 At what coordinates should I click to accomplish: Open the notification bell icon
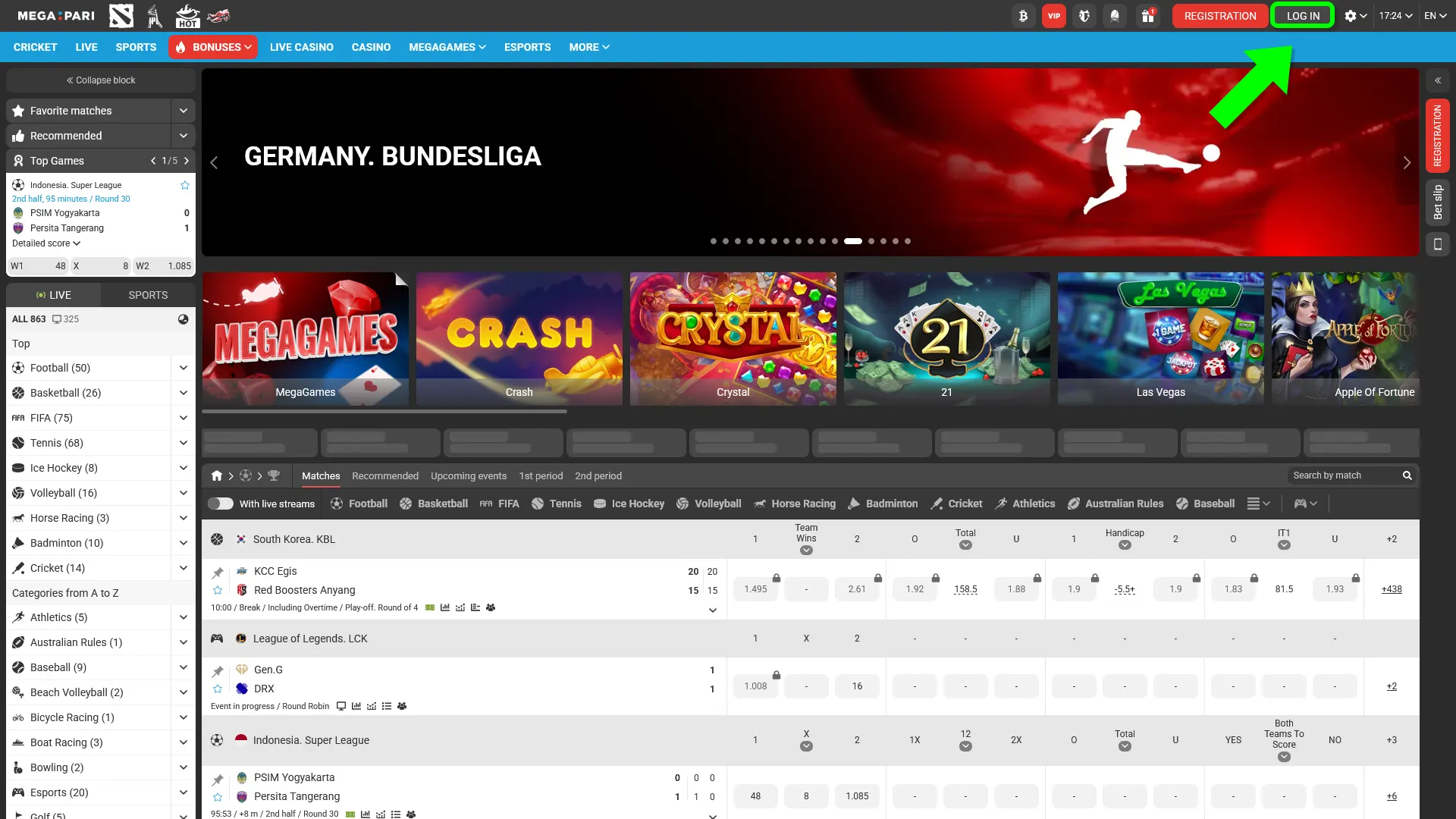(x=1115, y=16)
